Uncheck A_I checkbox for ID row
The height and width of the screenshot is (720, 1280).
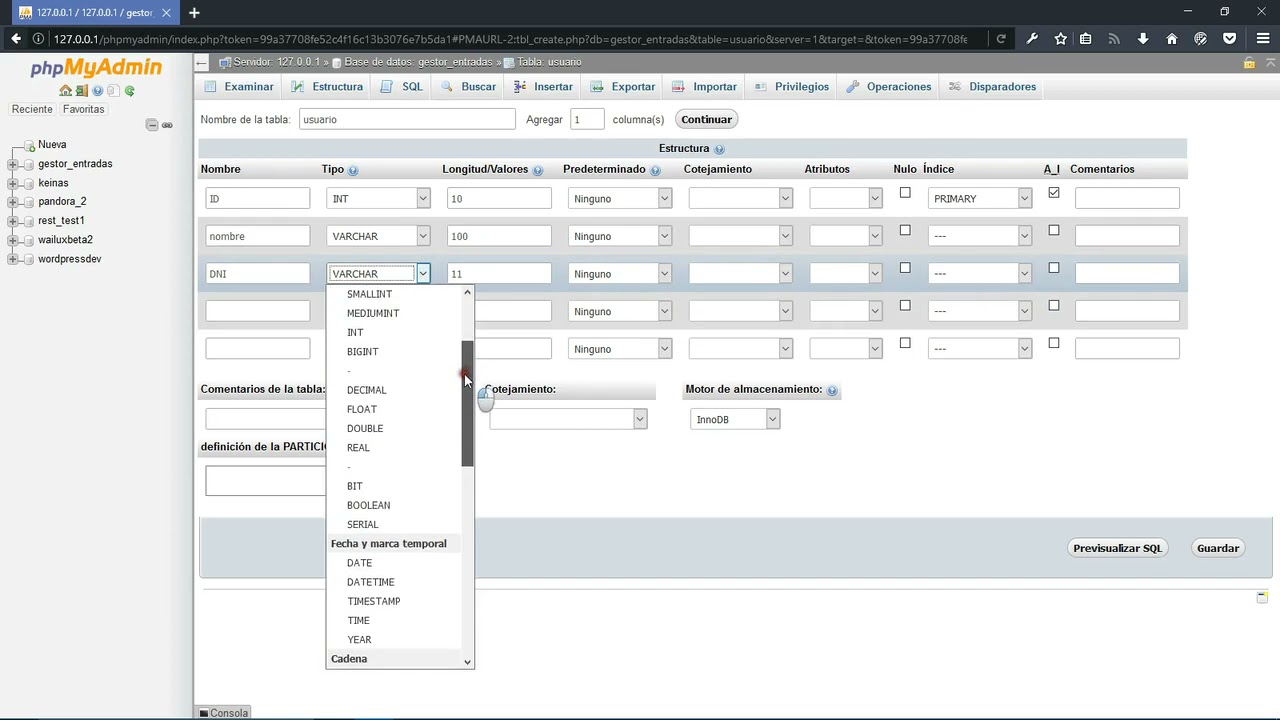[1053, 193]
